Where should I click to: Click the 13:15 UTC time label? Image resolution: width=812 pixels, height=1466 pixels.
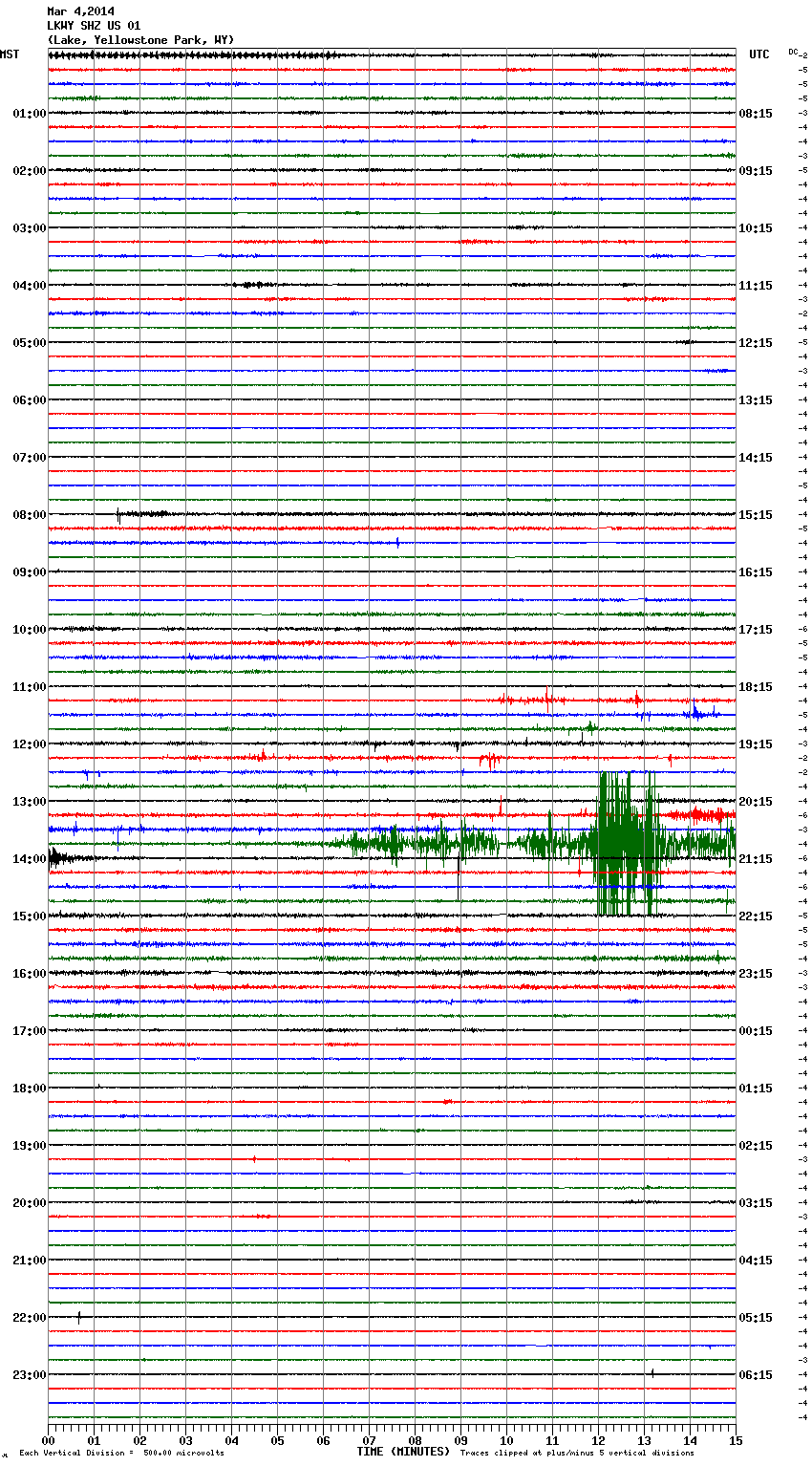[x=756, y=400]
